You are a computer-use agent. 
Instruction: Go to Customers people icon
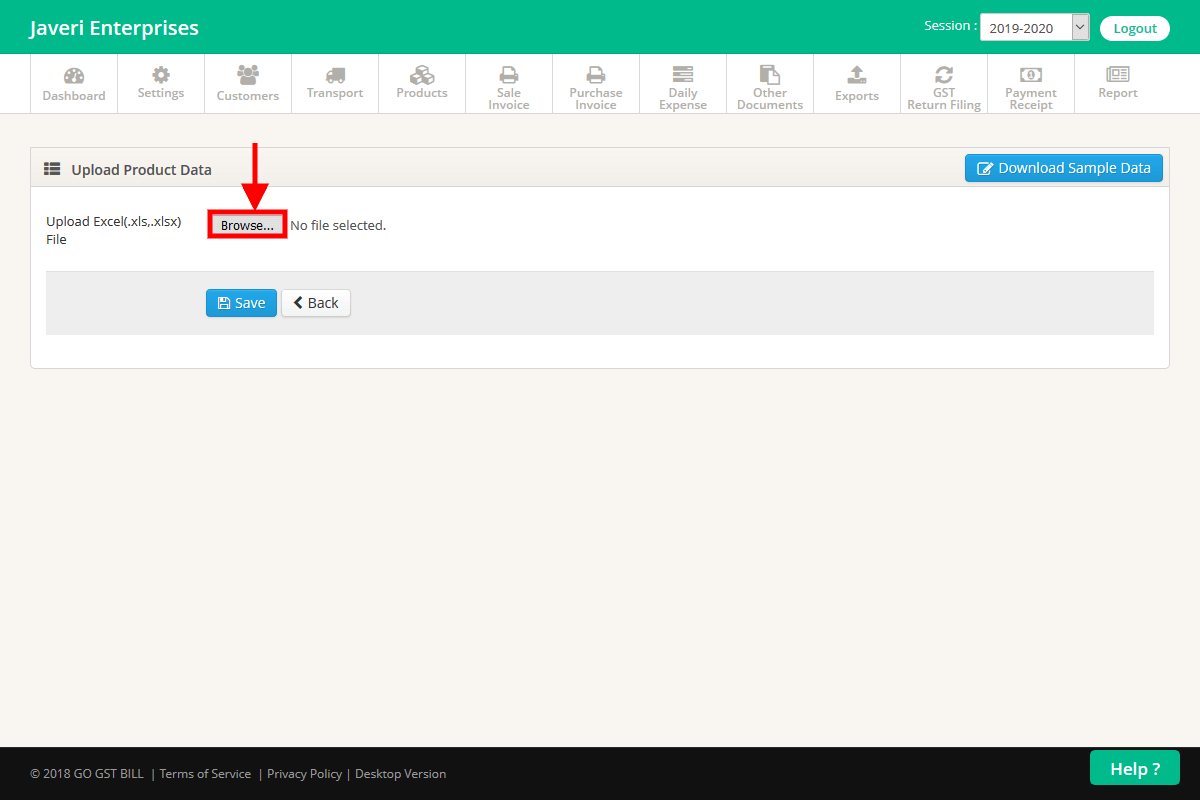coord(248,75)
